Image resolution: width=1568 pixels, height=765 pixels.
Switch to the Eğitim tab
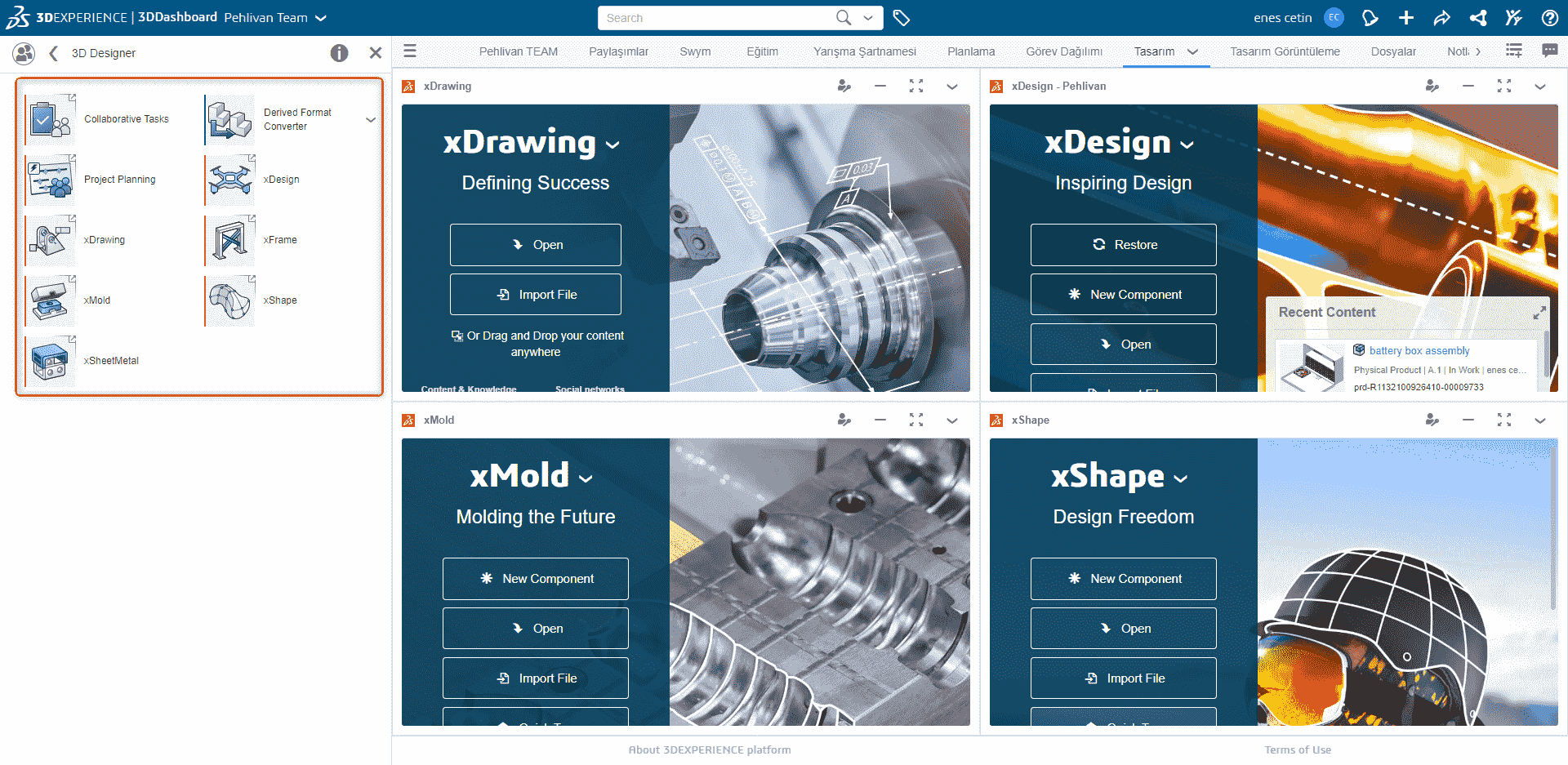pyautogui.click(x=762, y=51)
